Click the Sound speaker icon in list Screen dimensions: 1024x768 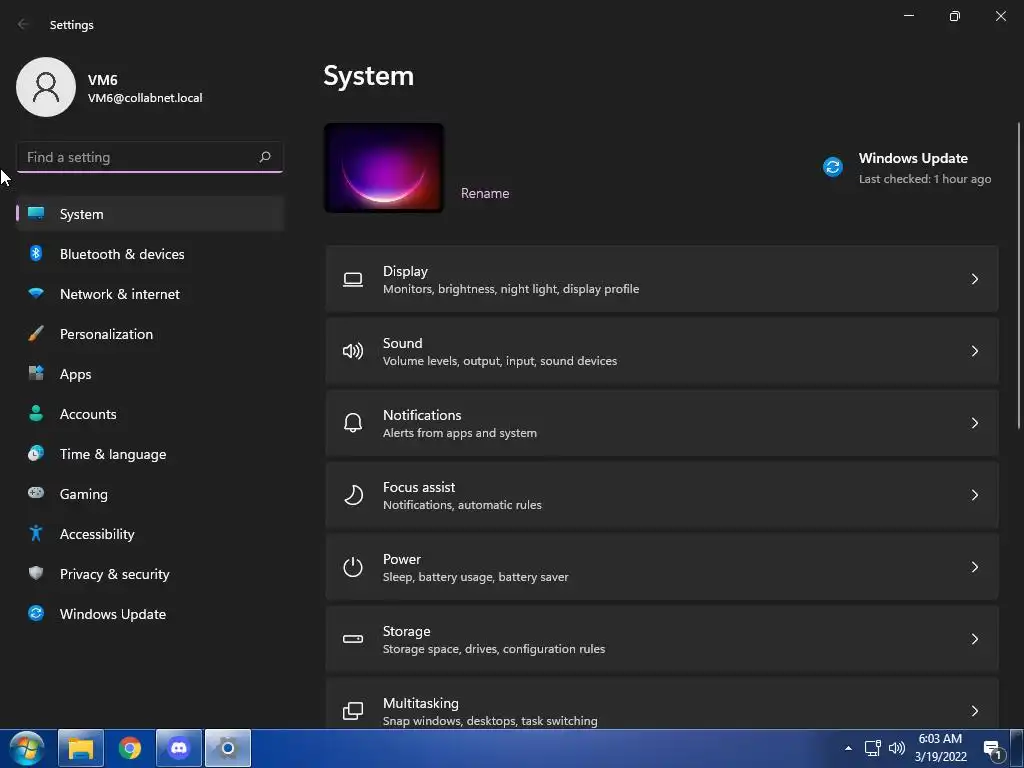click(x=353, y=351)
